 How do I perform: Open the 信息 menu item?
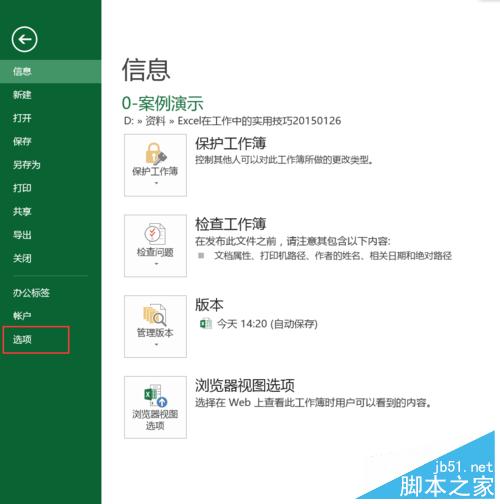50,71
